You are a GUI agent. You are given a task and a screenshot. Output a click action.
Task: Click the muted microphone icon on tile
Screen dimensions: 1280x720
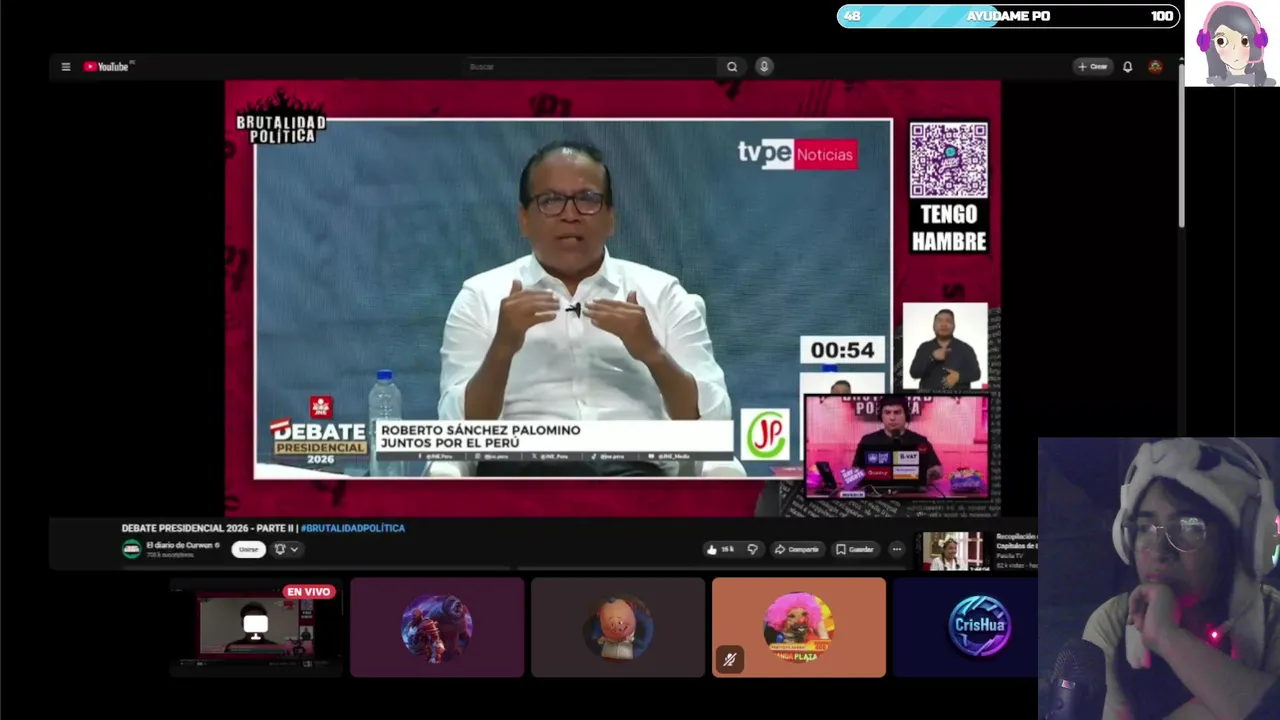tap(730, 660)
